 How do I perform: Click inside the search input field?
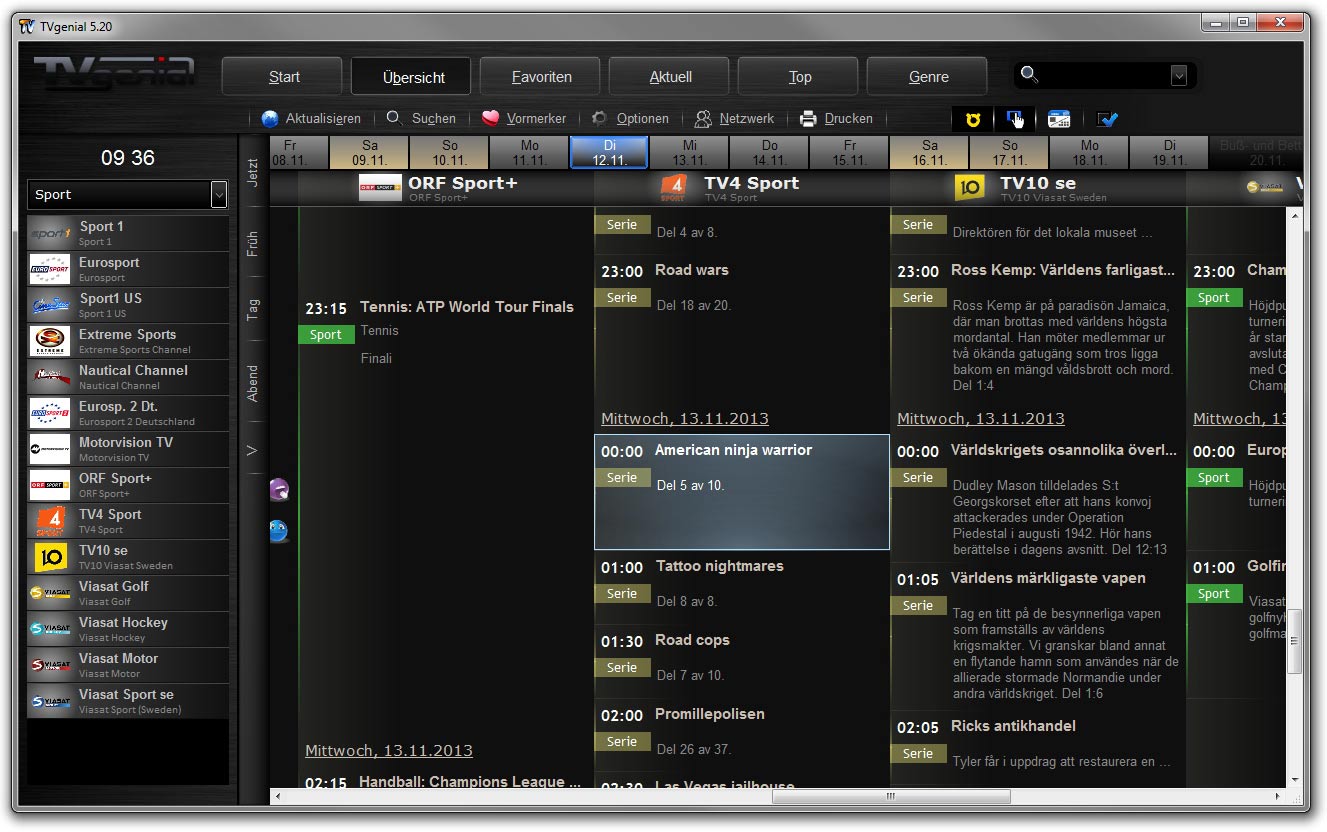tap(1104, 75)
